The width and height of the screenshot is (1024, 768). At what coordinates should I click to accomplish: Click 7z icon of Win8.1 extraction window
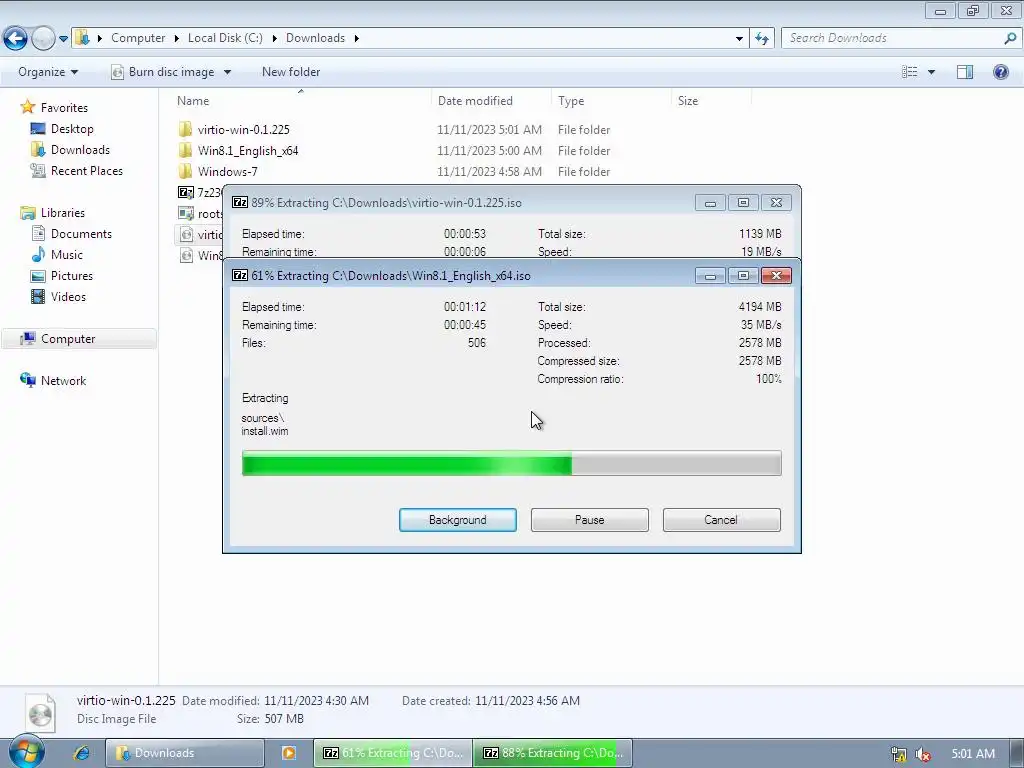coord(240,276)
